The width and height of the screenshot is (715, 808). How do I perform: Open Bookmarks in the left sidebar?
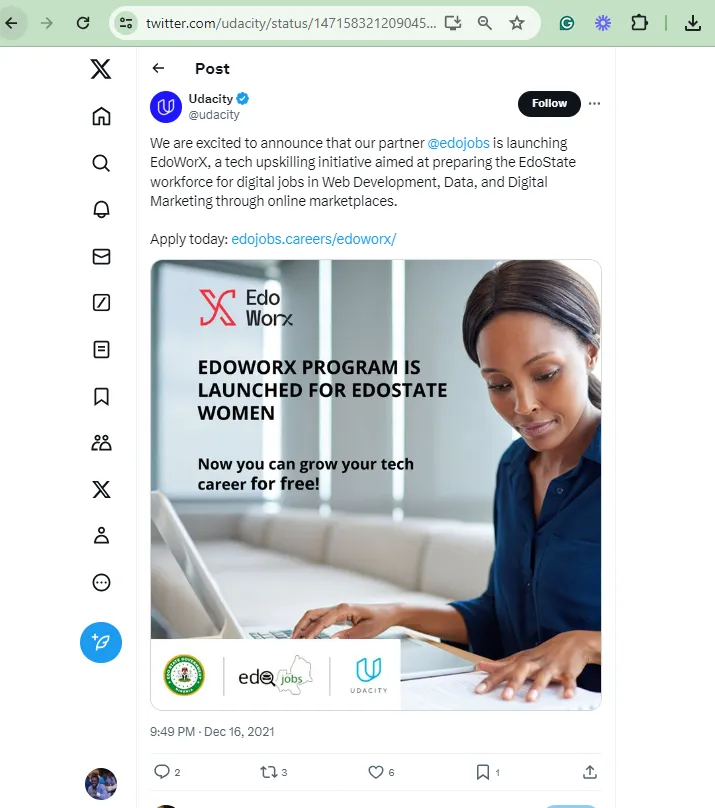(101, 396)
